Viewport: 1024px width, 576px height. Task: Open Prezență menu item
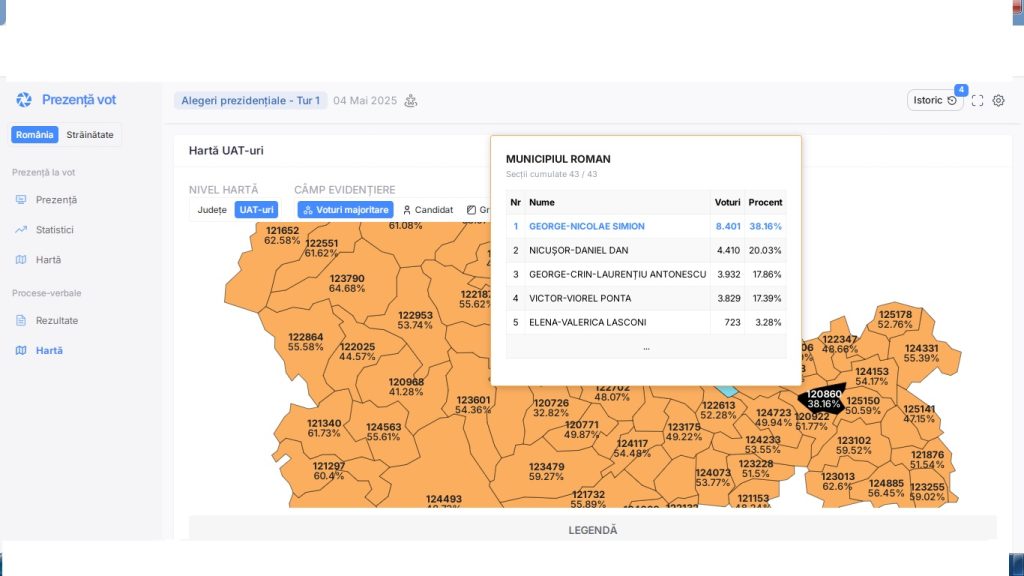[56, 200]
